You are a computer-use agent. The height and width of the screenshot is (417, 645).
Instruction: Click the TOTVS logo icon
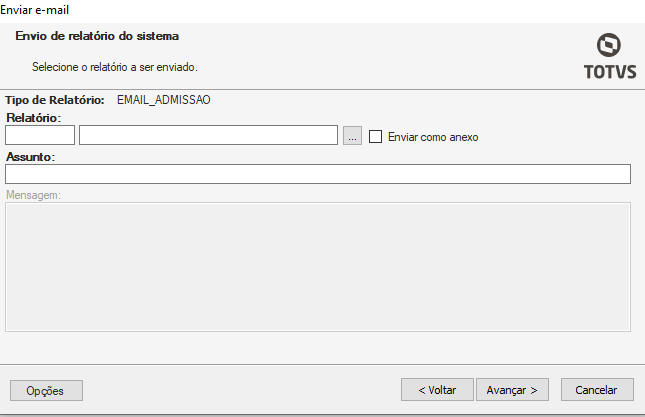point(607,46)
